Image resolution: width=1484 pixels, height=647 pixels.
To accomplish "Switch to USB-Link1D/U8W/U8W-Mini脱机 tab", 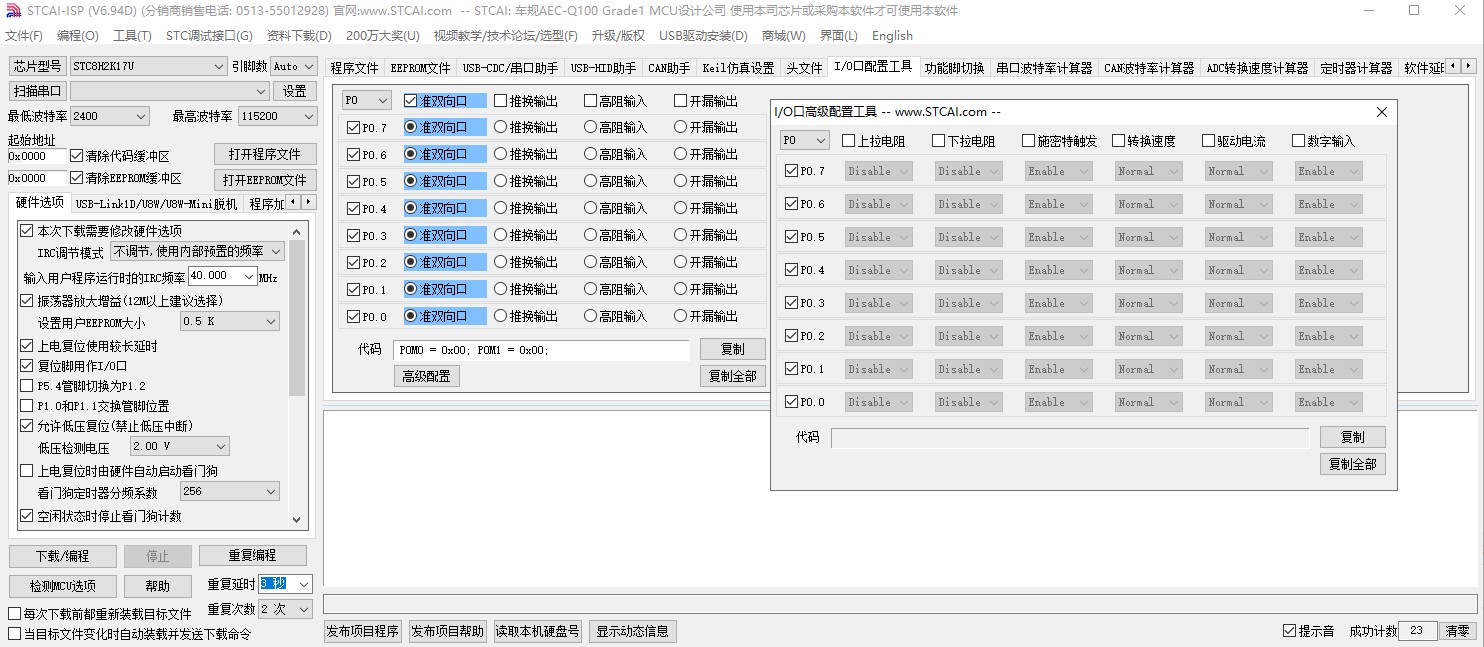I will click(x=157, y=204).
